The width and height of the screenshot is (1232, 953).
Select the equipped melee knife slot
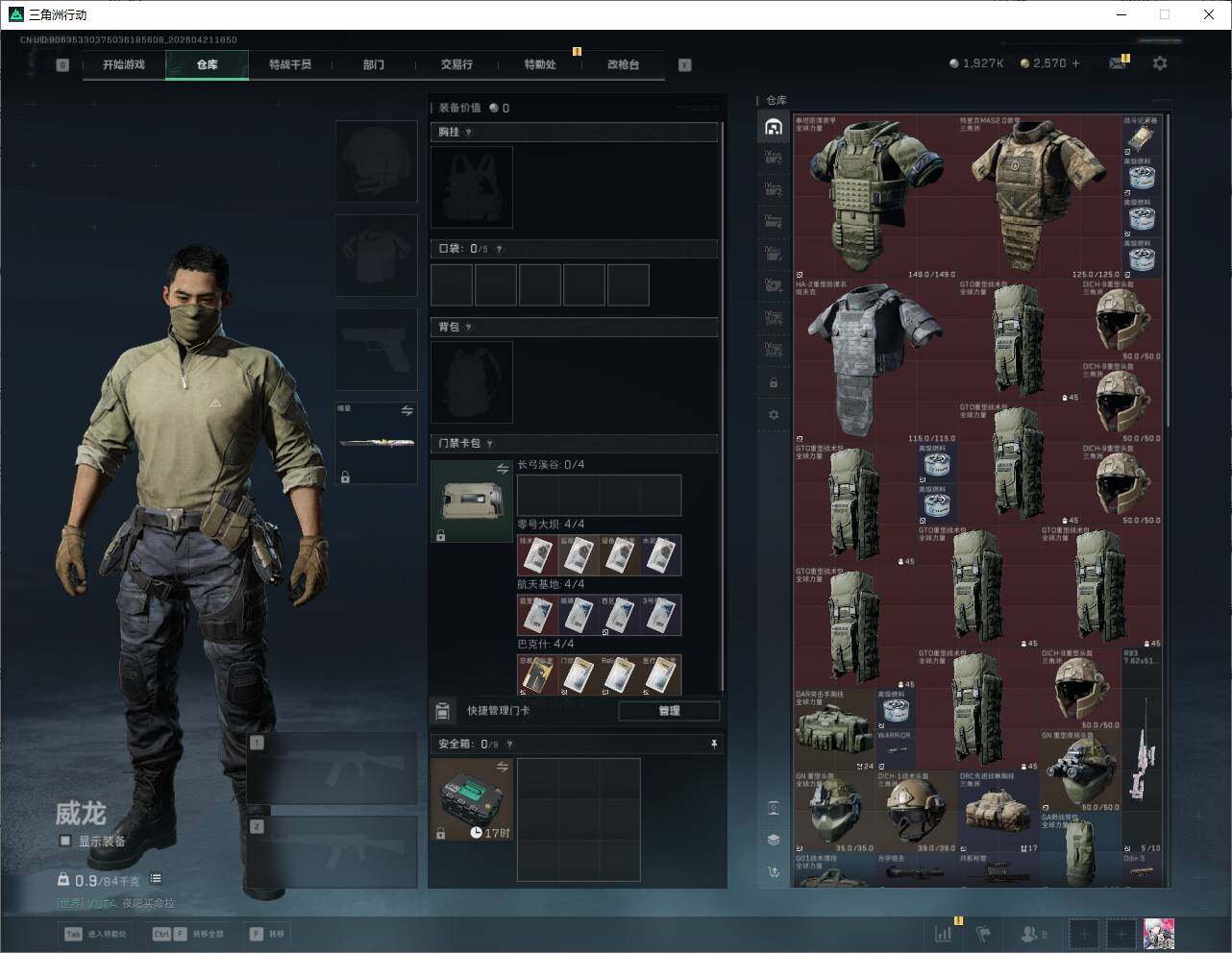pos(377,444)
